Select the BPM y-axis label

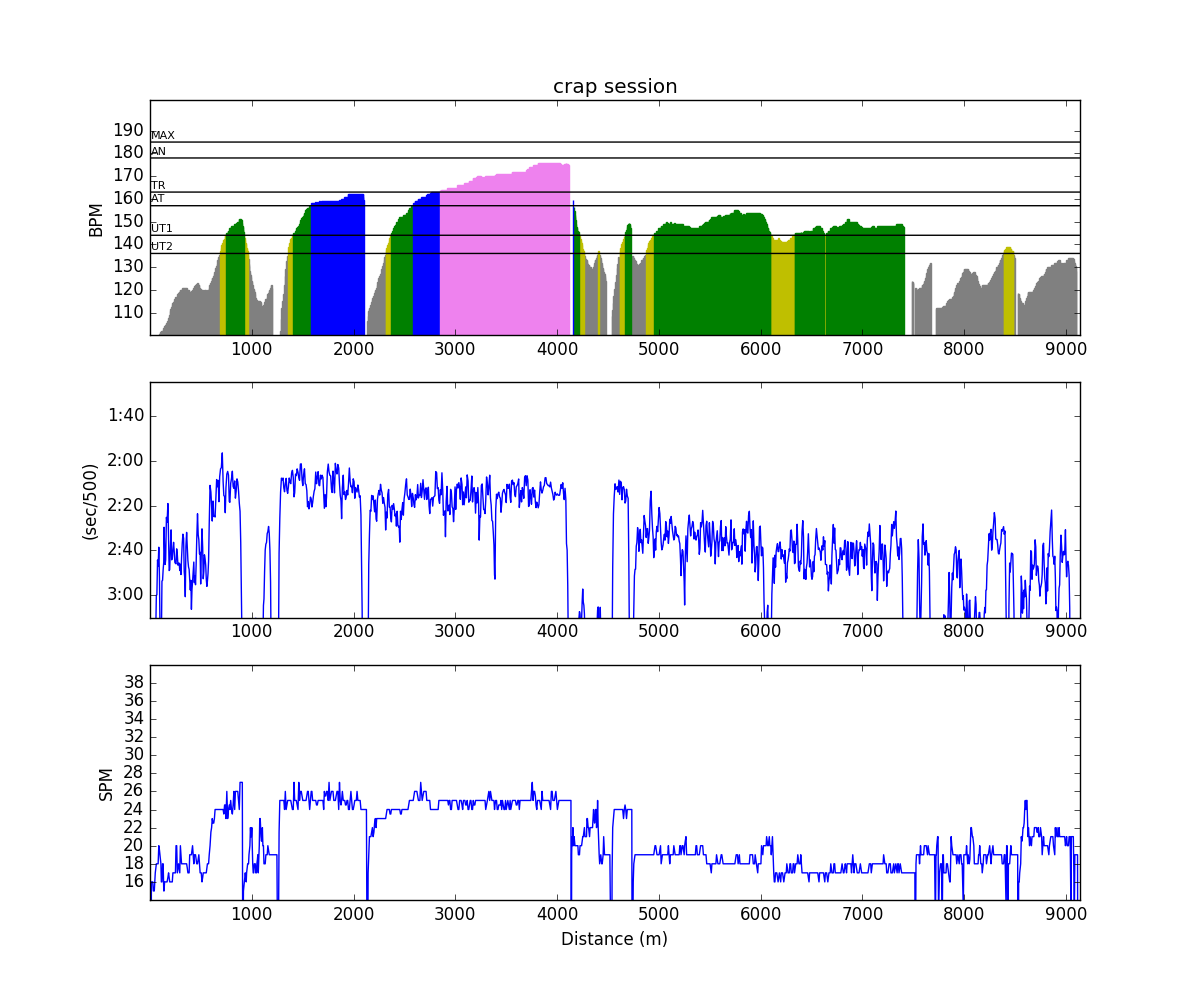coord(96,219)
